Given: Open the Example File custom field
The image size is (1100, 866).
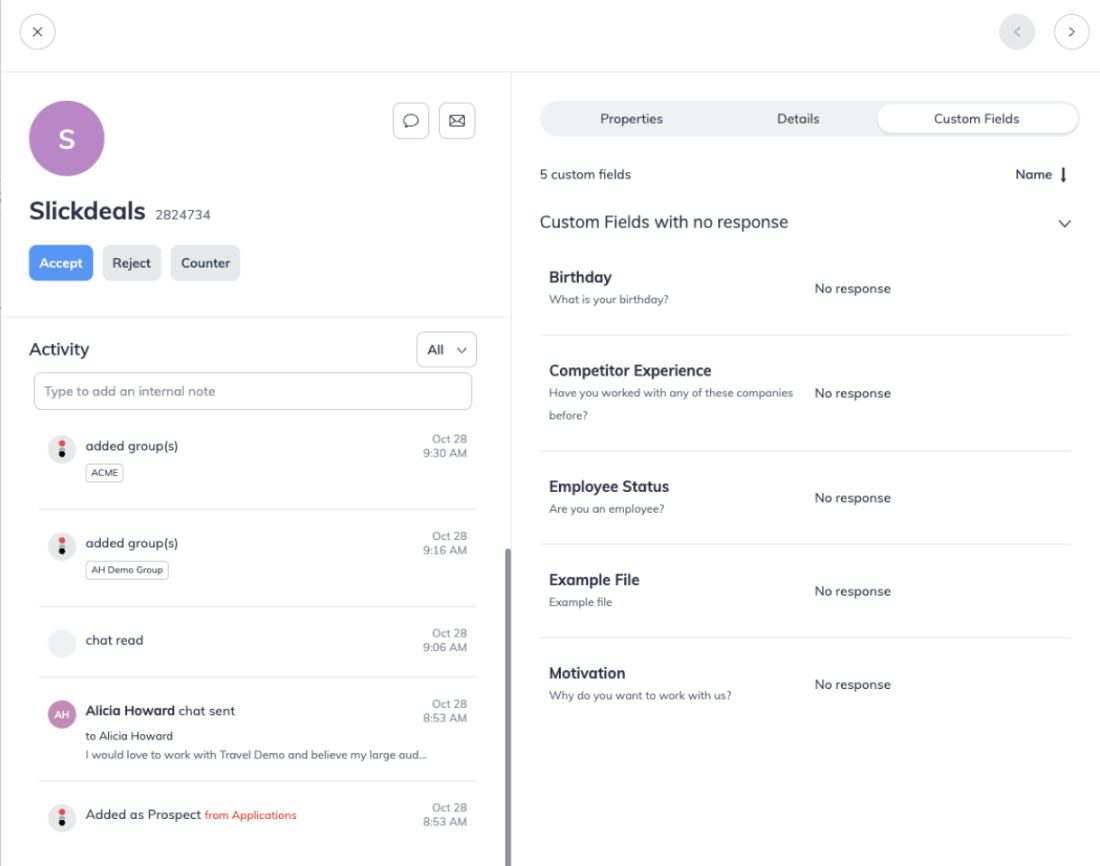Looking at the screenshot, I should tap(805, 591).
